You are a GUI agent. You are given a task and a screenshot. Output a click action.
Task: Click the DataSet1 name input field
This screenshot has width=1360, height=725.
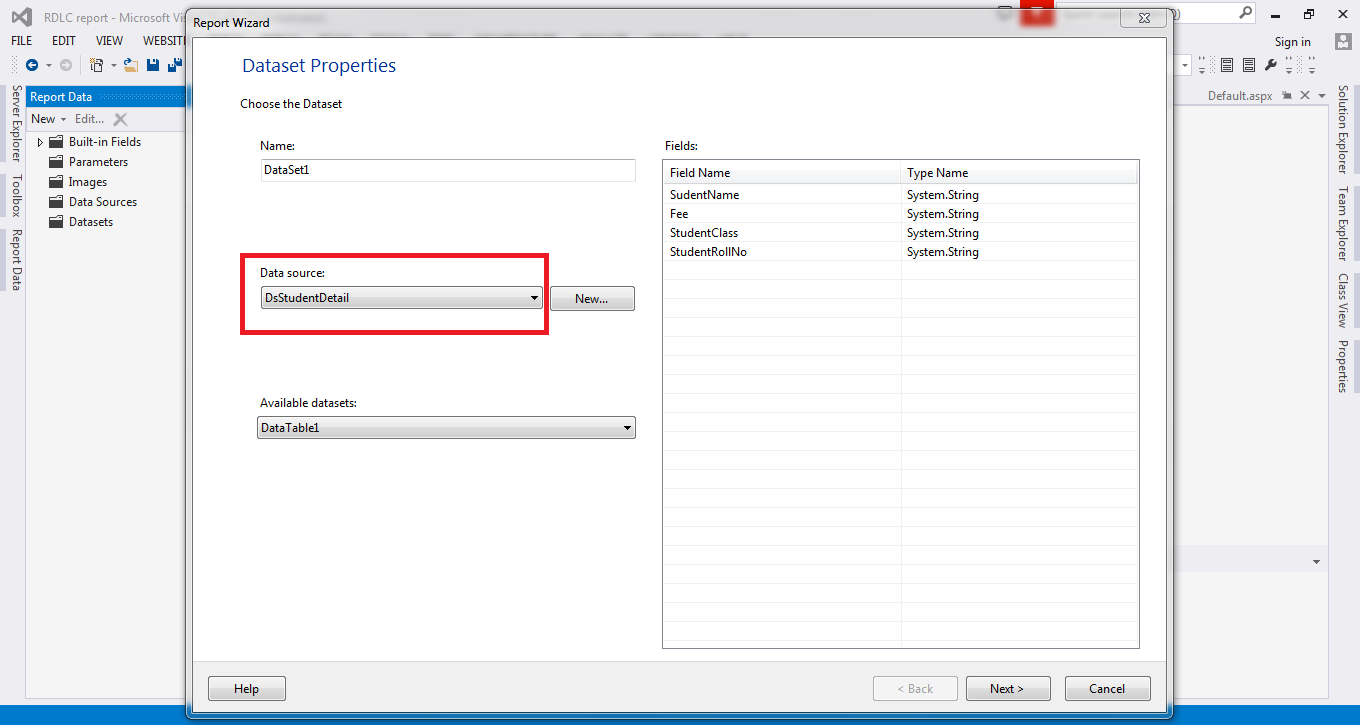click(447, 170)
